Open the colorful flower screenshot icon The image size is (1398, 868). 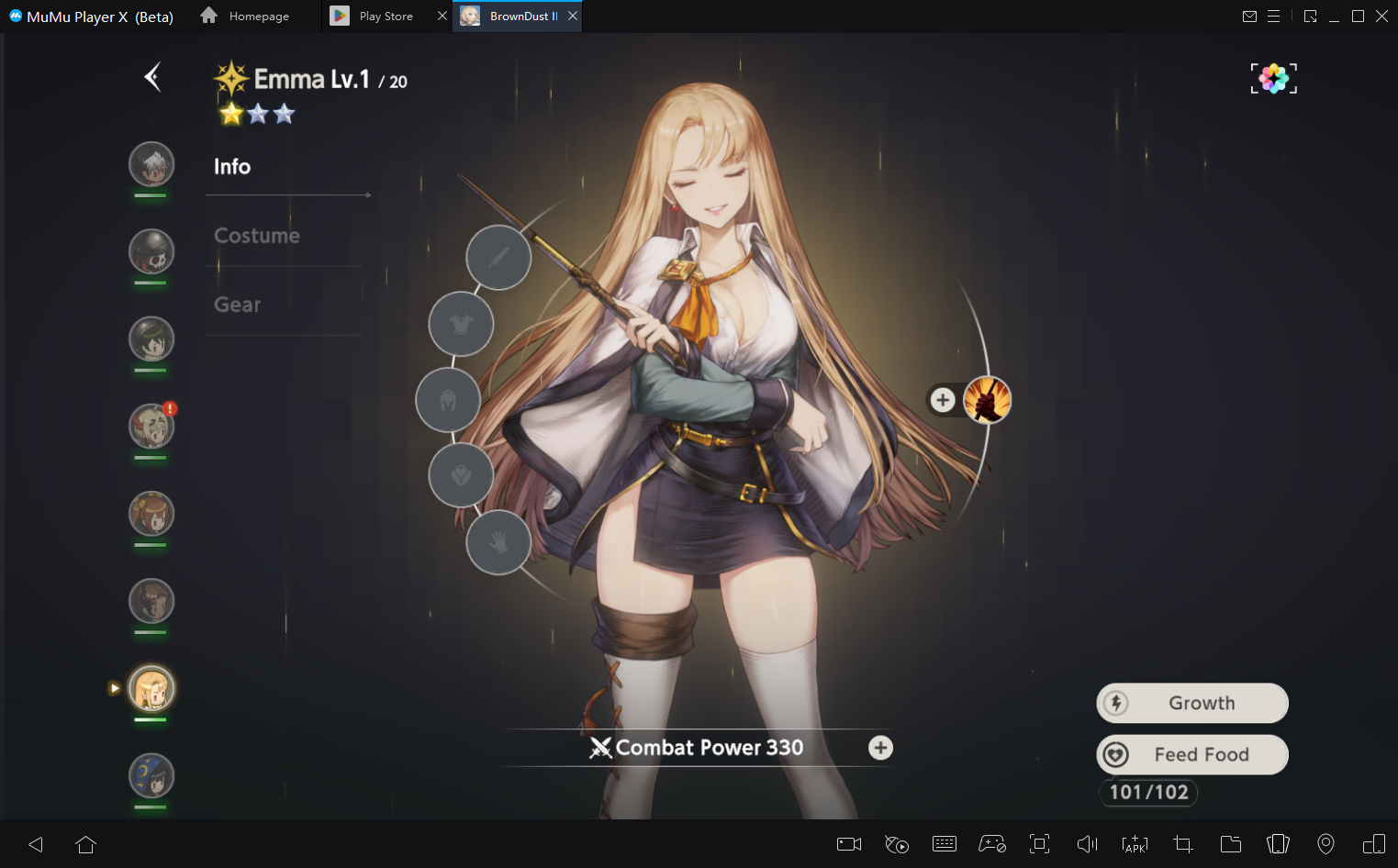click(1273, 79)
